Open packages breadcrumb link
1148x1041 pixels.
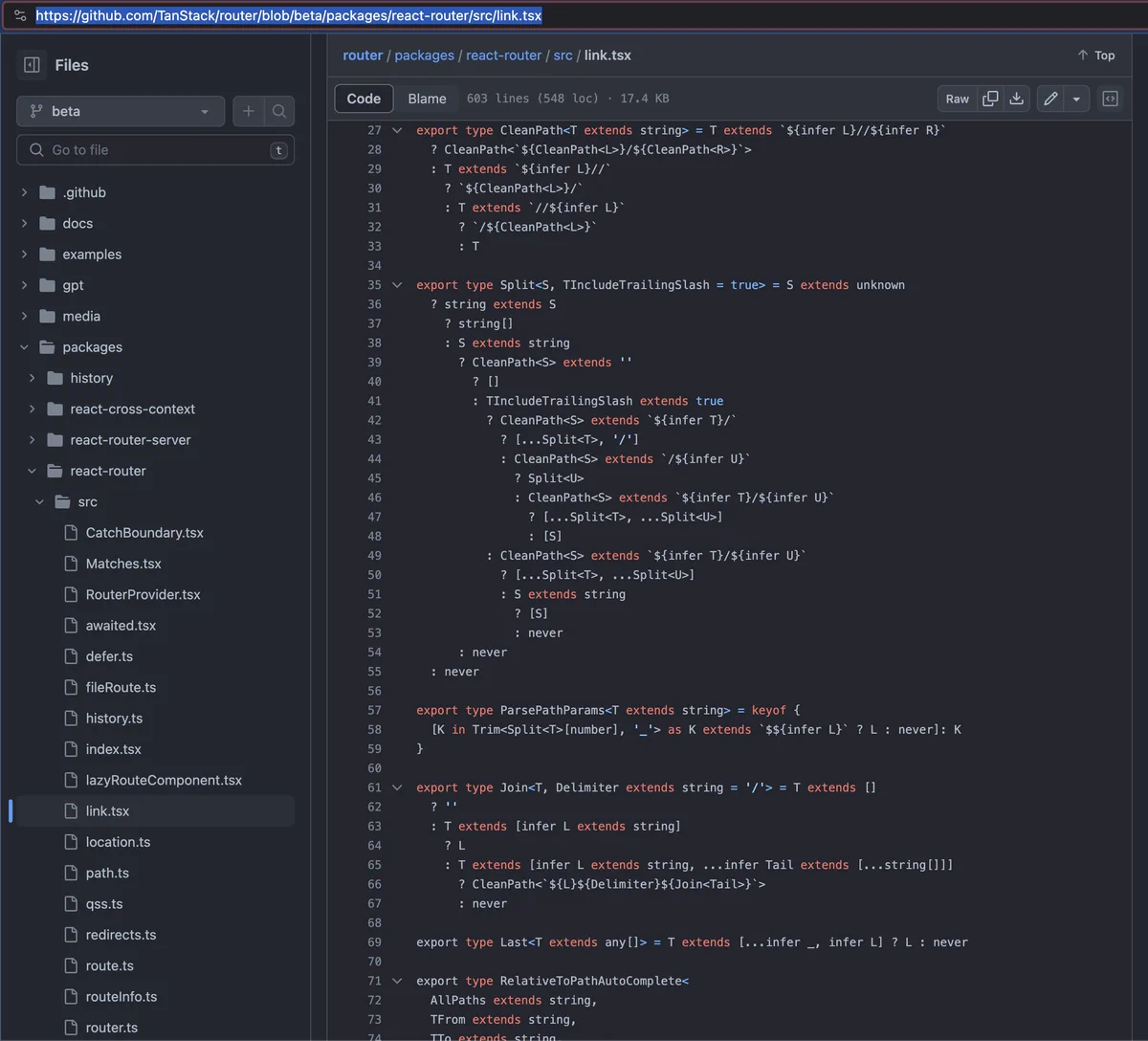(424, 55)
